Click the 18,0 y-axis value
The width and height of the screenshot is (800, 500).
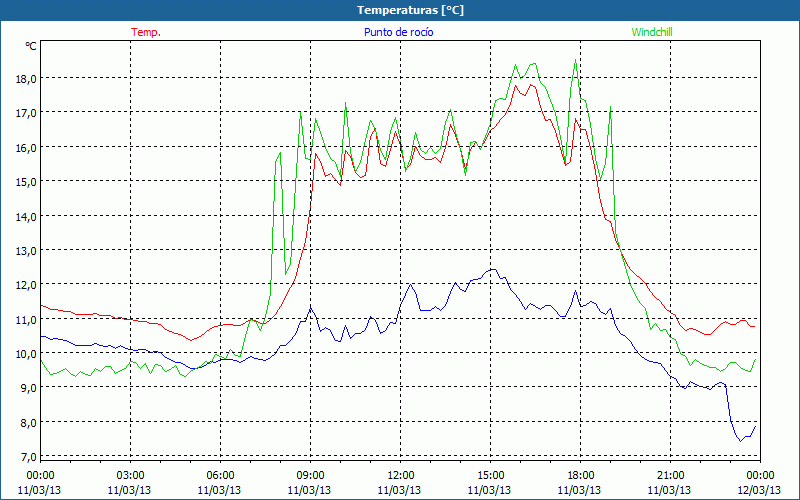click(27, 79)
